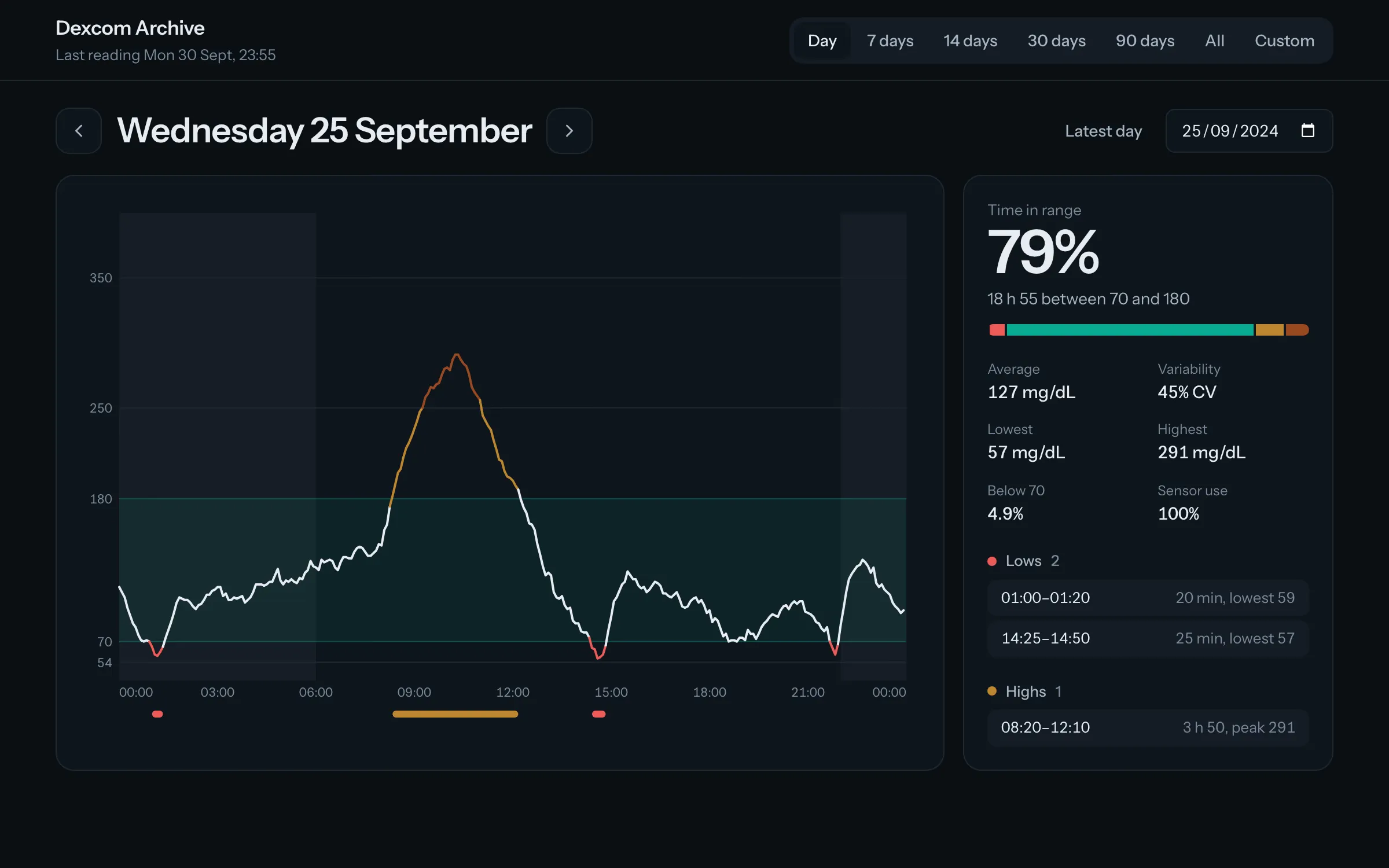Click the '45% CV' variability value
Screen dimensions: 1389x868
pyautogui.click(x=1186, y=392)
